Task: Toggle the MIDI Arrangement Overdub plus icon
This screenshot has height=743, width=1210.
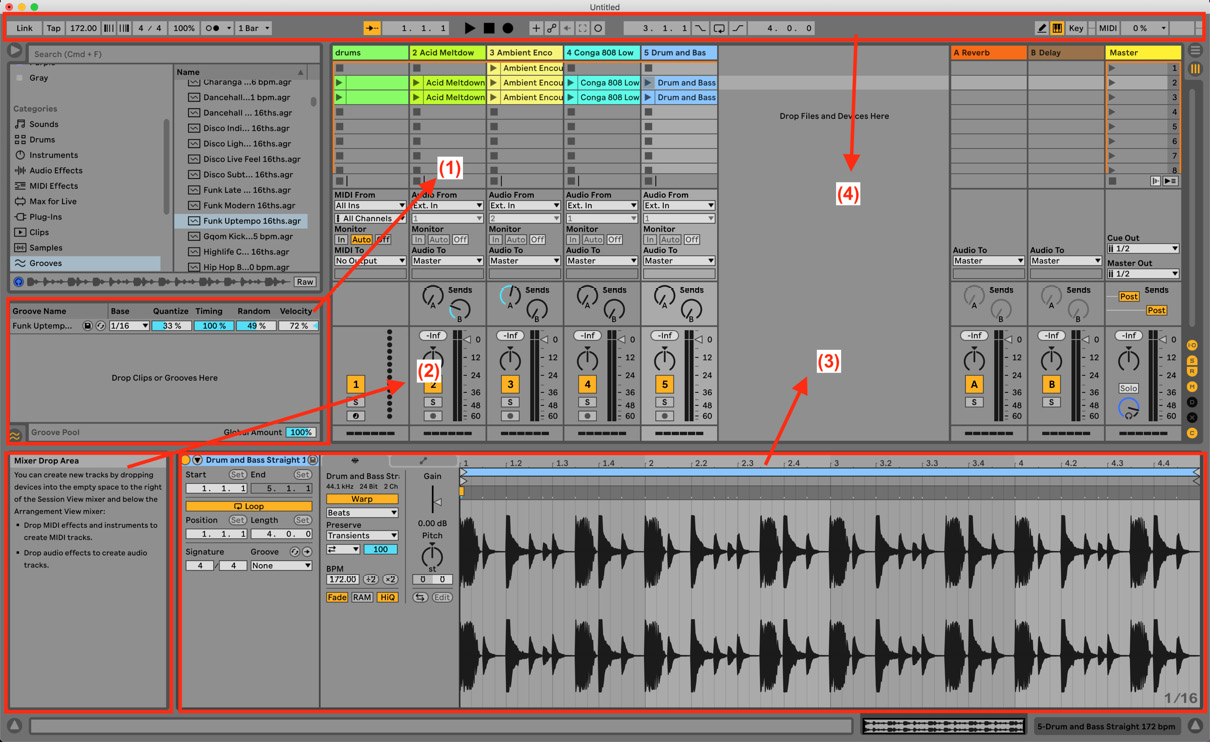Action: point(536,28)
